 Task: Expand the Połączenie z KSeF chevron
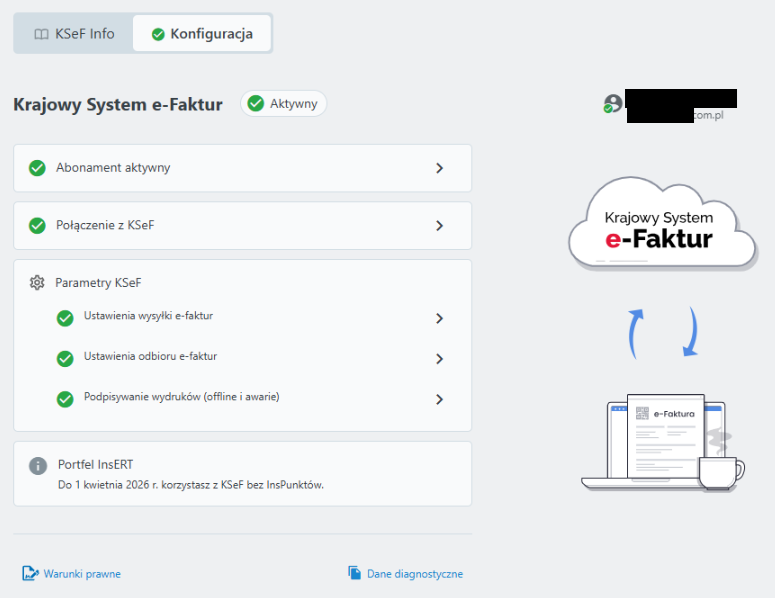[x=439, y=226]
